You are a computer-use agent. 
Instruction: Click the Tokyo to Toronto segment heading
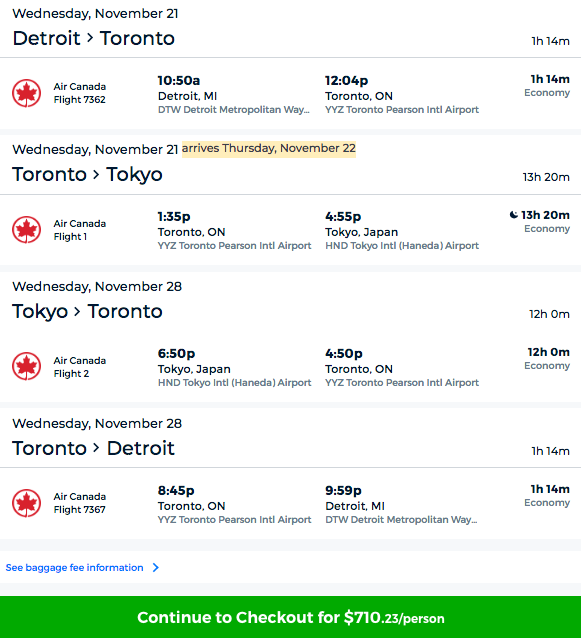click(x=87, y=311)
